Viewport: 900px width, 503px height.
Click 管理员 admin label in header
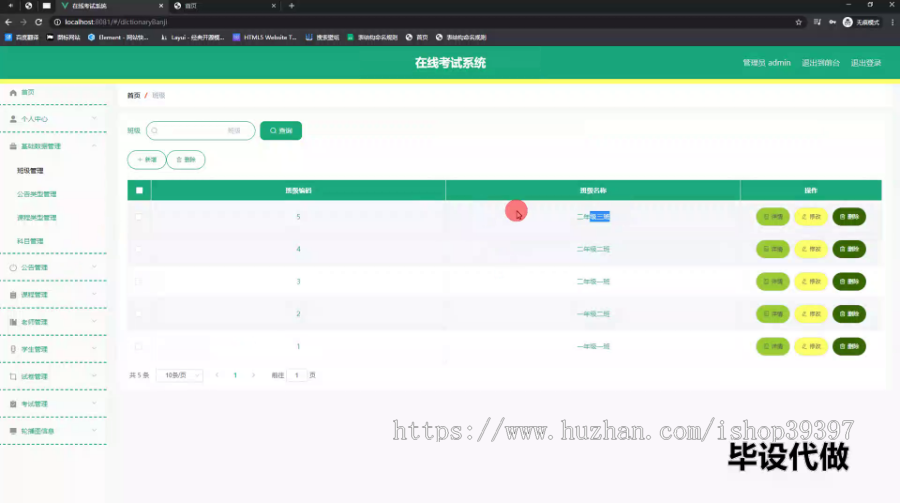pyautogui.click(x=766, y=63)
